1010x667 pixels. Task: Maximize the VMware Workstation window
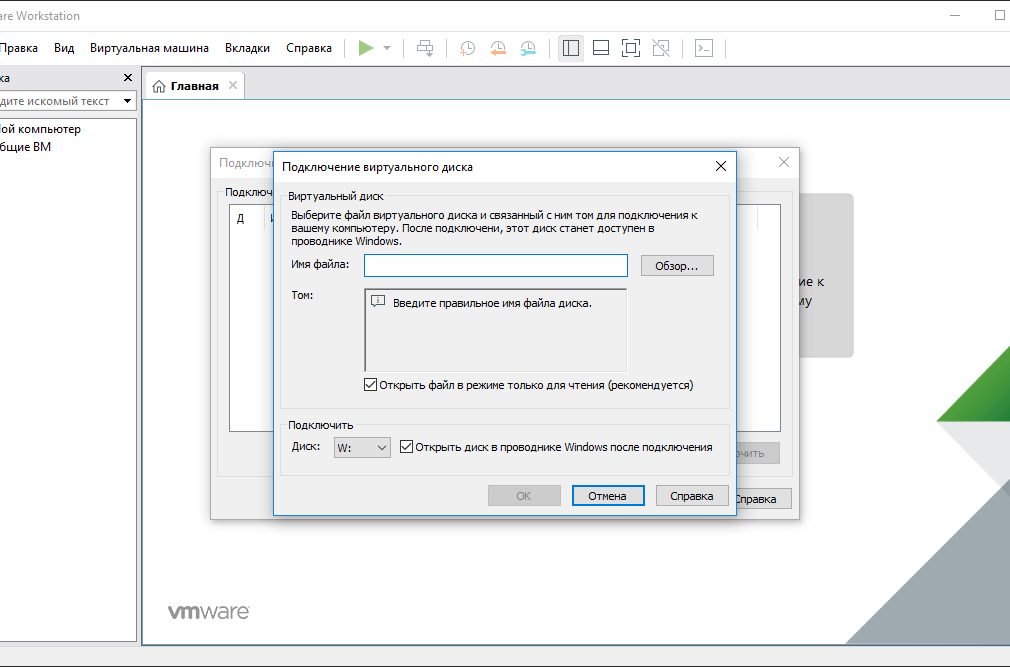(1000, 15)
